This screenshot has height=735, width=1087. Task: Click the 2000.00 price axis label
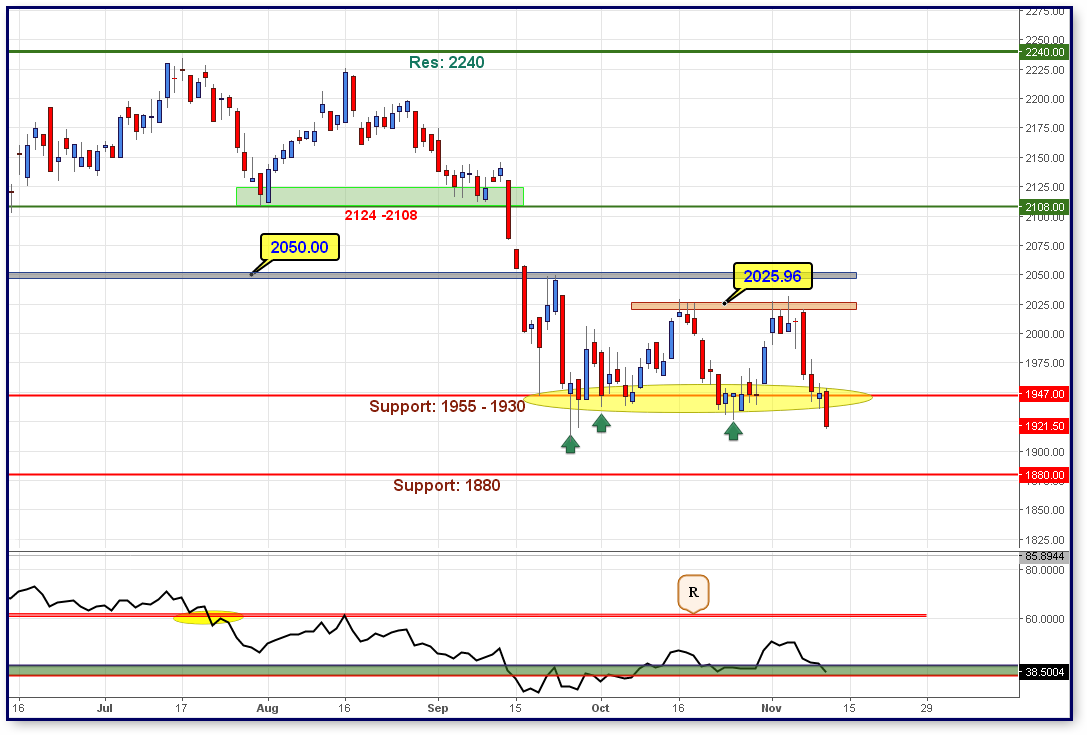point(1045,334)
